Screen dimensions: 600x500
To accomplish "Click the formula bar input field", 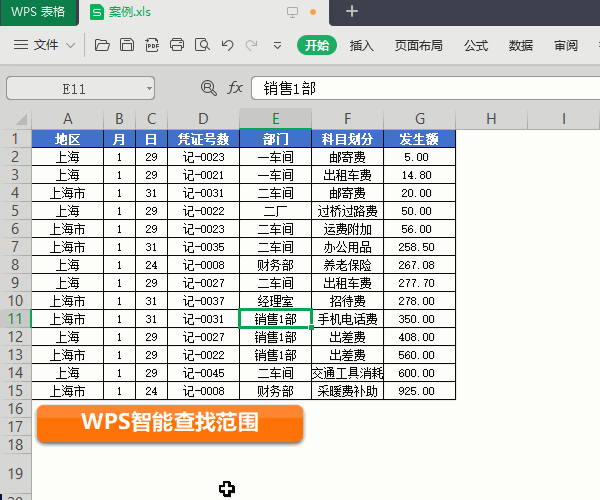I will tap(420, 88).
